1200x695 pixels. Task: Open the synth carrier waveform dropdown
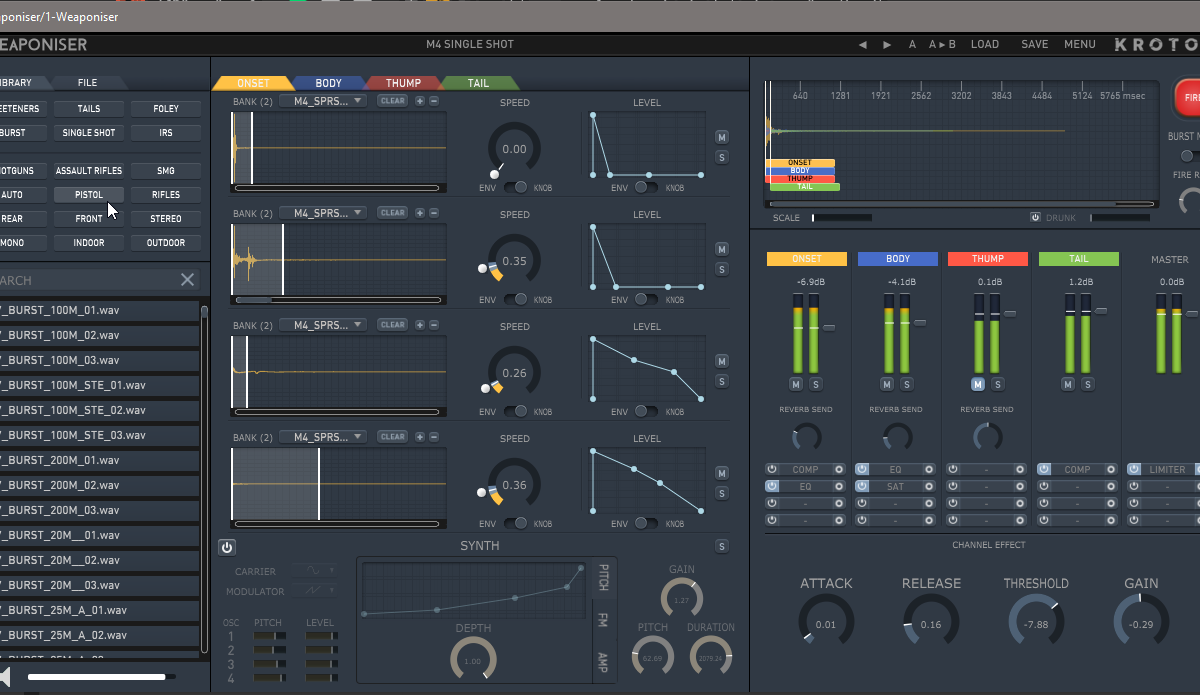[x=315, y=571]
